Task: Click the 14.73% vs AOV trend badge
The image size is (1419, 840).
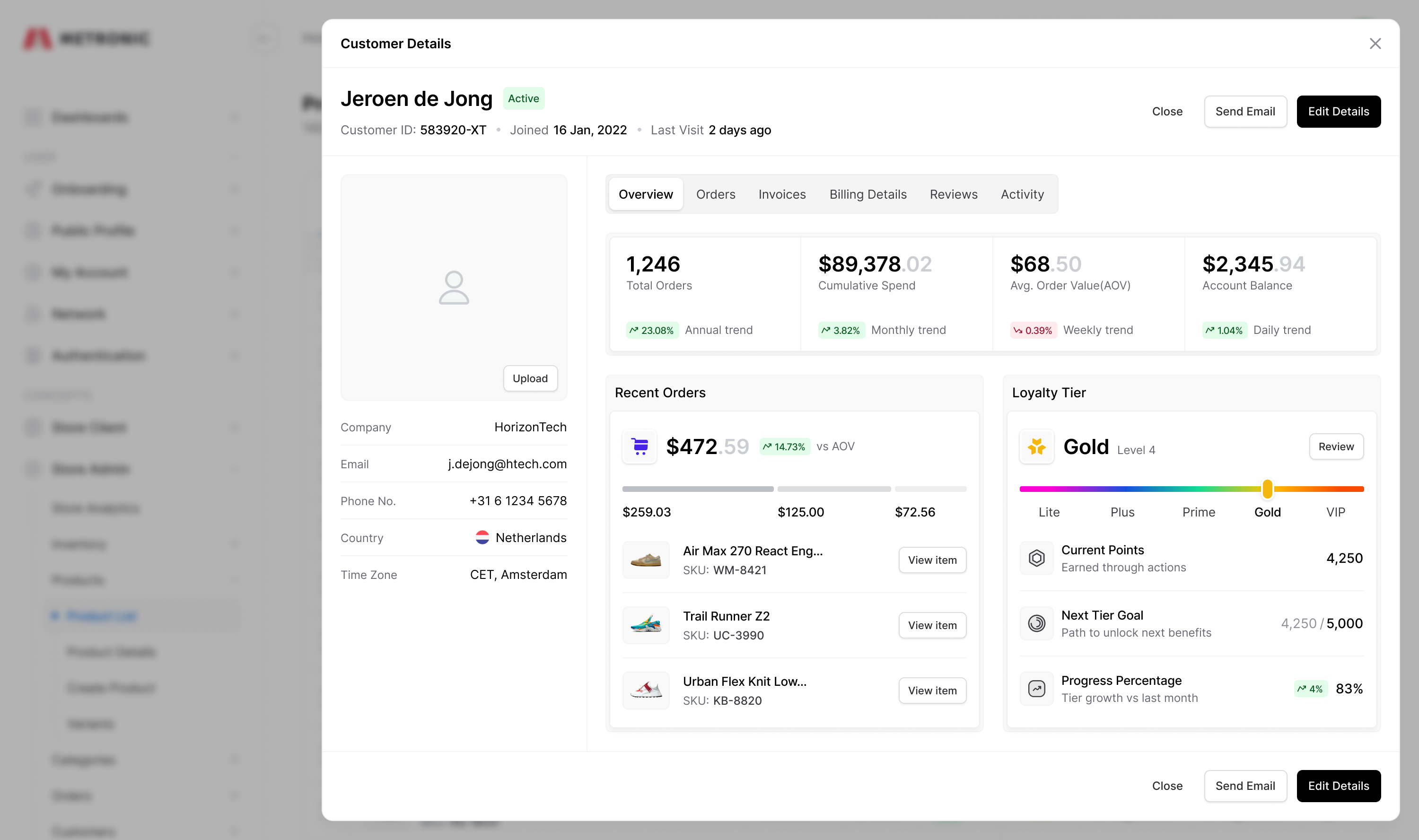Action: click(785, 446)
